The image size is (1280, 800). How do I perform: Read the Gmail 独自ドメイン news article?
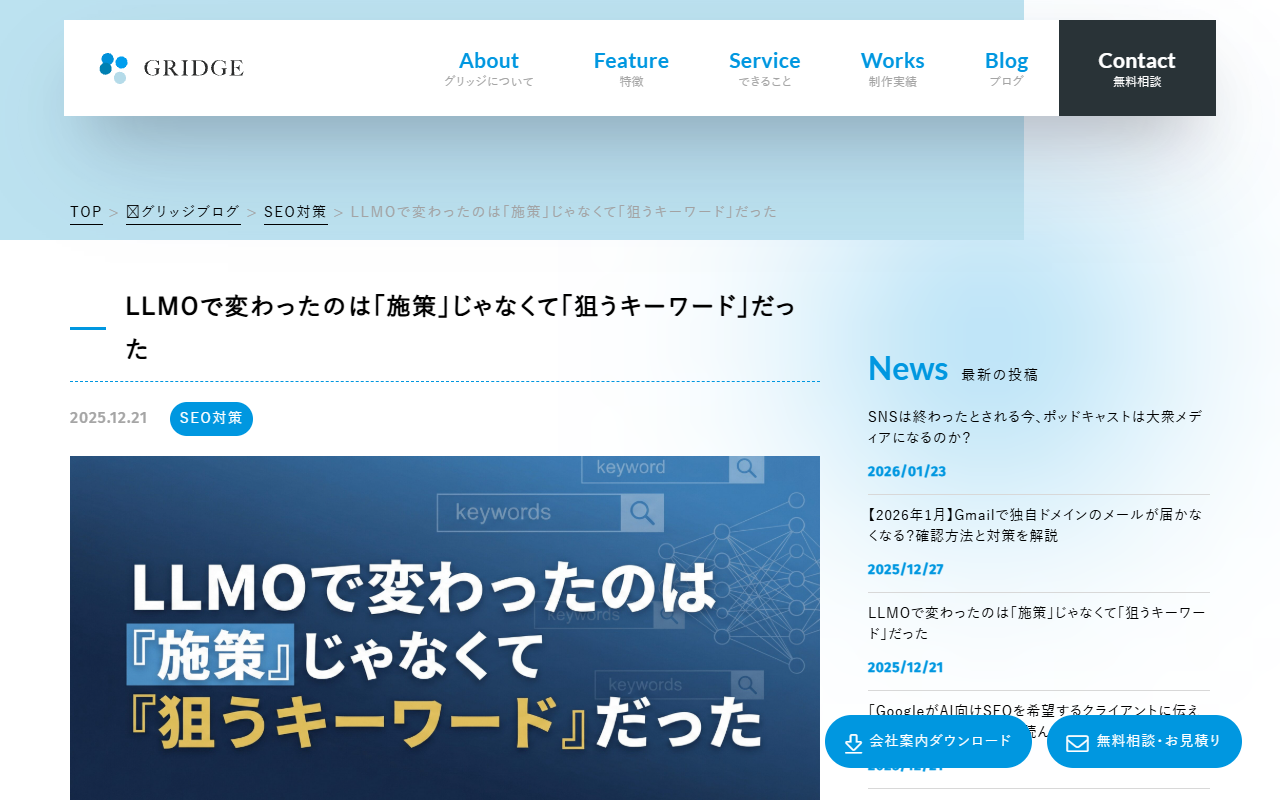(1034, 525)
